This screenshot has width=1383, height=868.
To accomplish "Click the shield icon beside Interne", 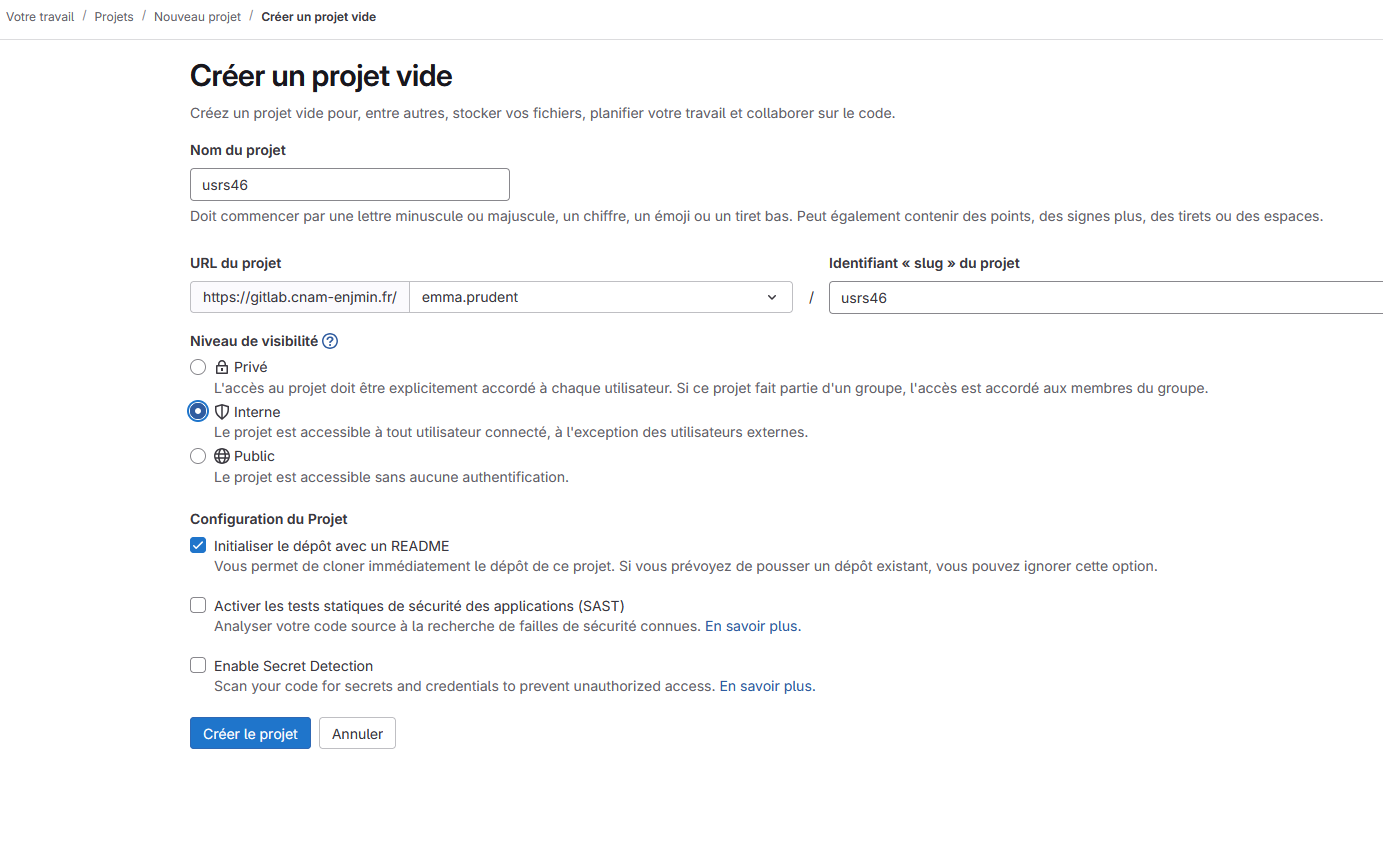I will (222, 412).
